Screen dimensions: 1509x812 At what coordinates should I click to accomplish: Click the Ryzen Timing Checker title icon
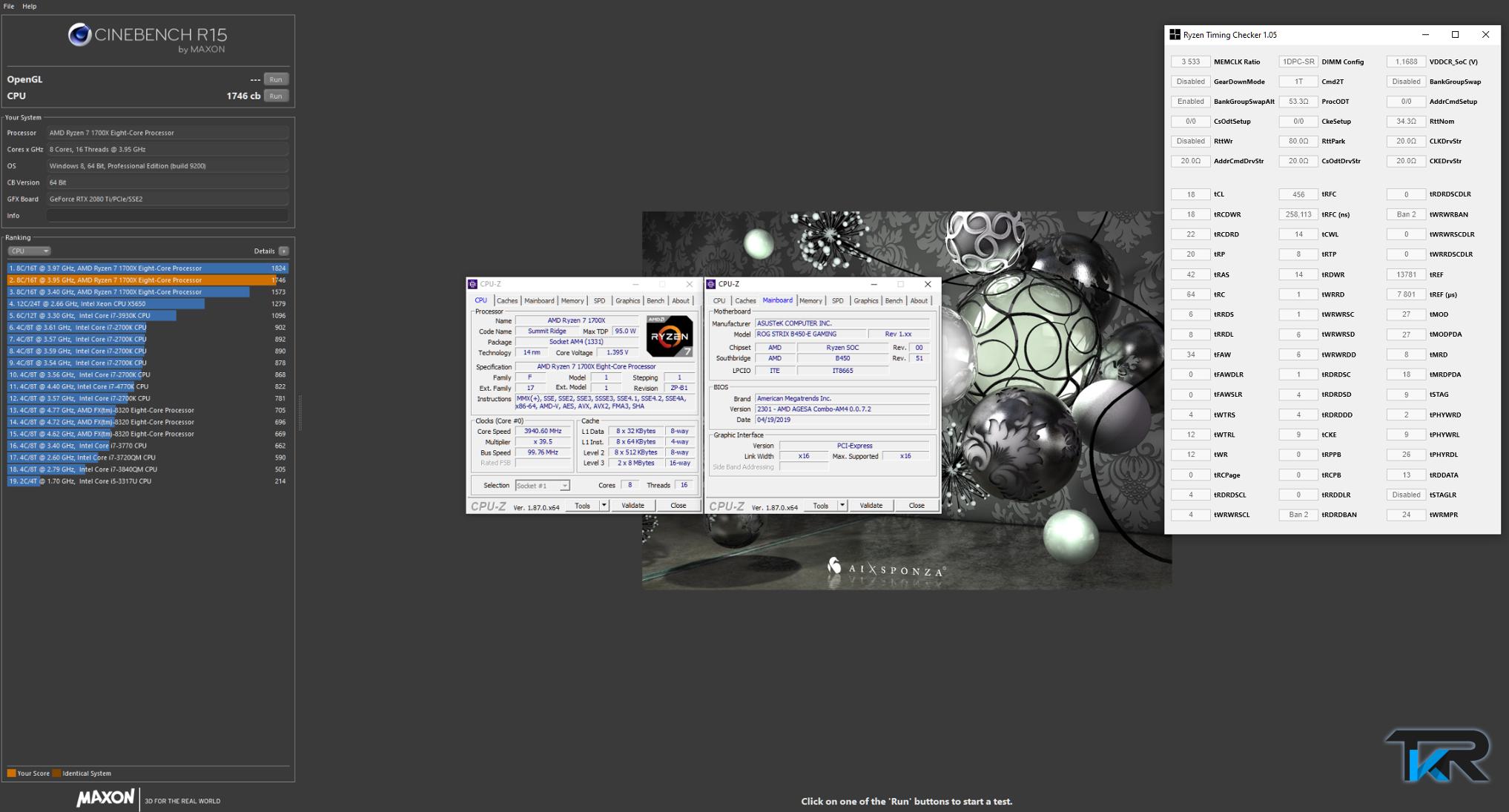[x=1175, y=35]
